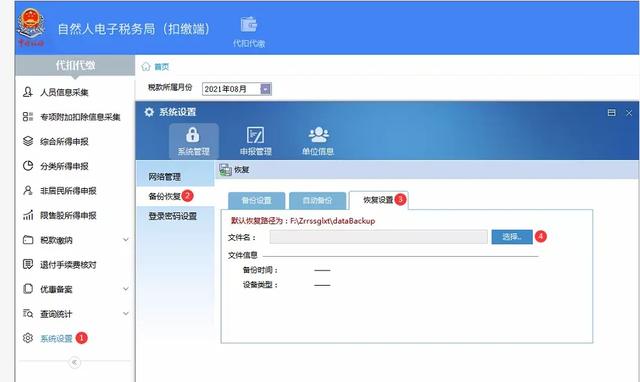Switch to the 恢复设置 tab
The height and width of the screenshot is (382, 640).
click(x=378, y=200)
